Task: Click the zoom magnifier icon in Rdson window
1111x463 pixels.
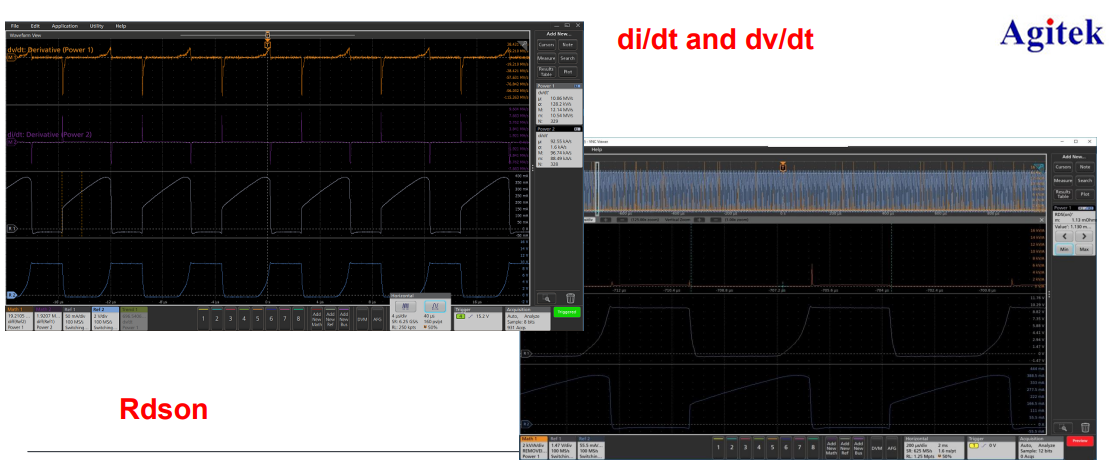Action: 1063,428
